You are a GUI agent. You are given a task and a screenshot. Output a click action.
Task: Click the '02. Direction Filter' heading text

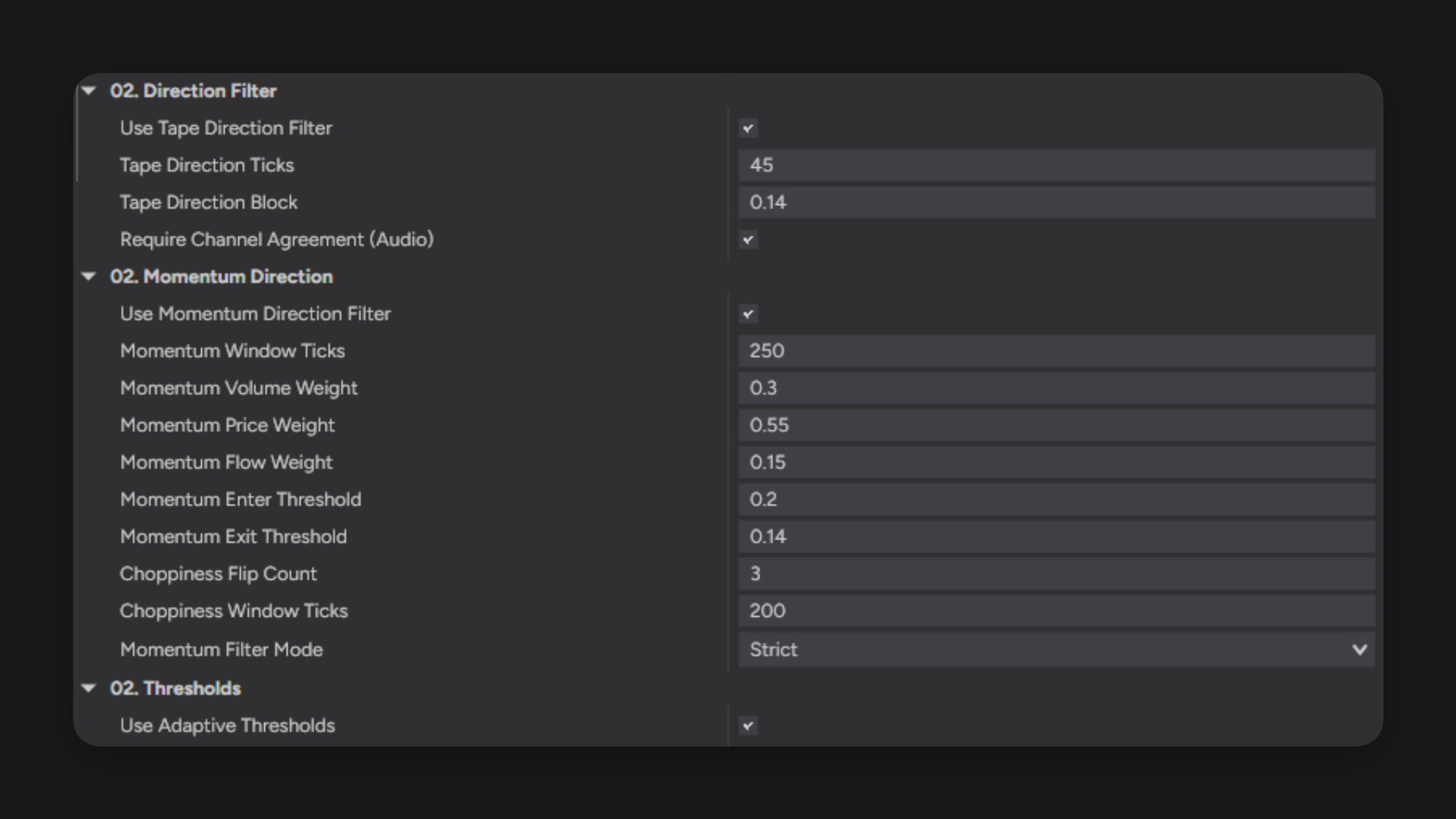[x=193, y=91]
